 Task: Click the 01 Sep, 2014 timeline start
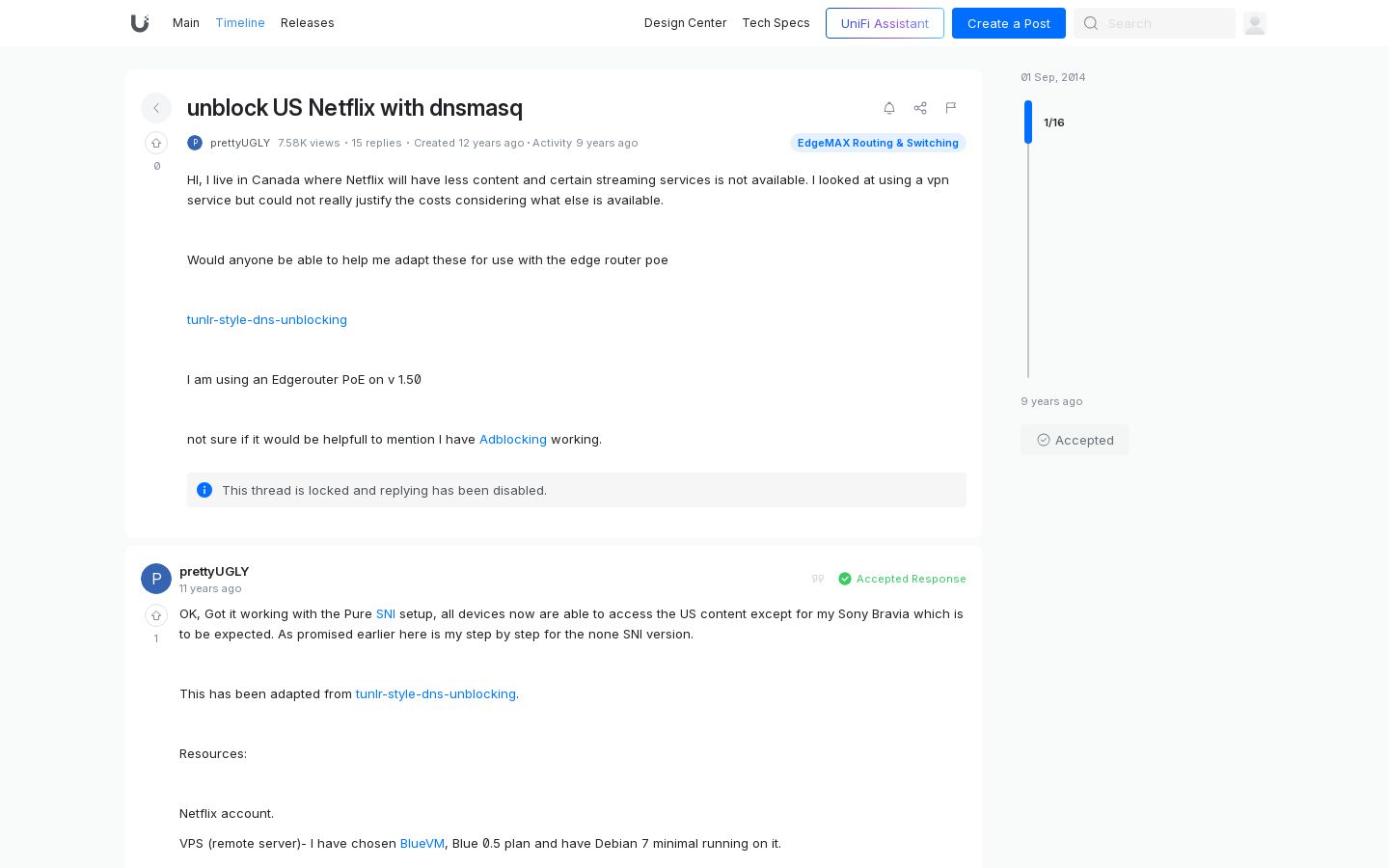pos(1053,77)
